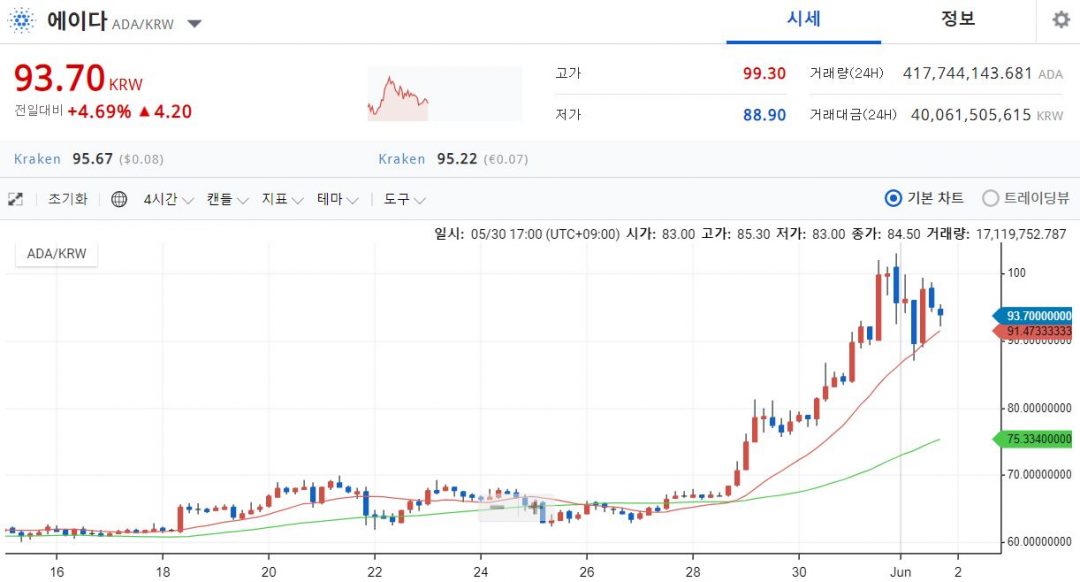Click the globe timezone icon in the chart toolbar
1080x582 pixels.
click(x=119, y=199)
